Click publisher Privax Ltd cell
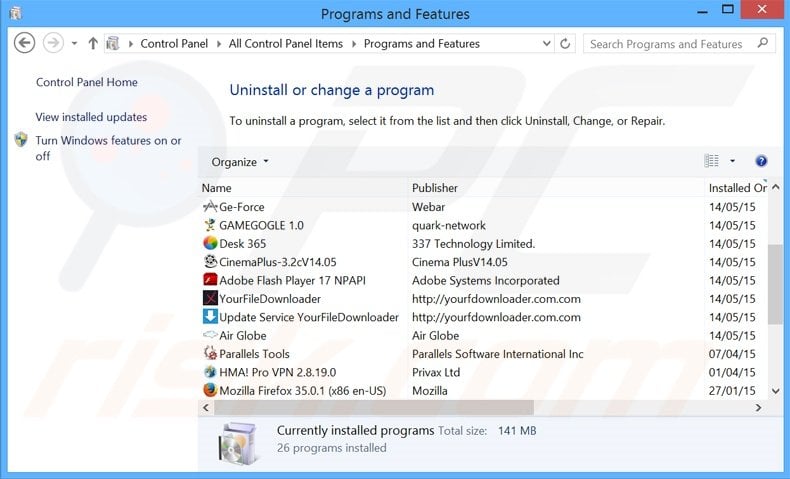790x479 pixels. pyautogui.click(x=436, y=372)
